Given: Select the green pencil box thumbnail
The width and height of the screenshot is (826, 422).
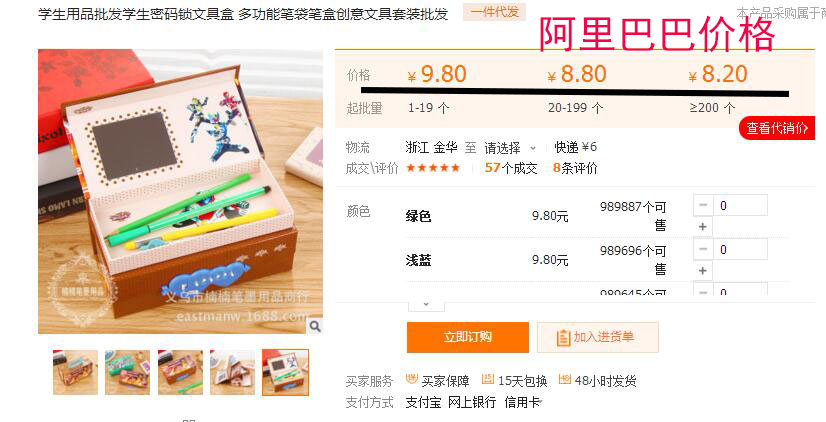Looking at the screenshot, I should point(127,372).
